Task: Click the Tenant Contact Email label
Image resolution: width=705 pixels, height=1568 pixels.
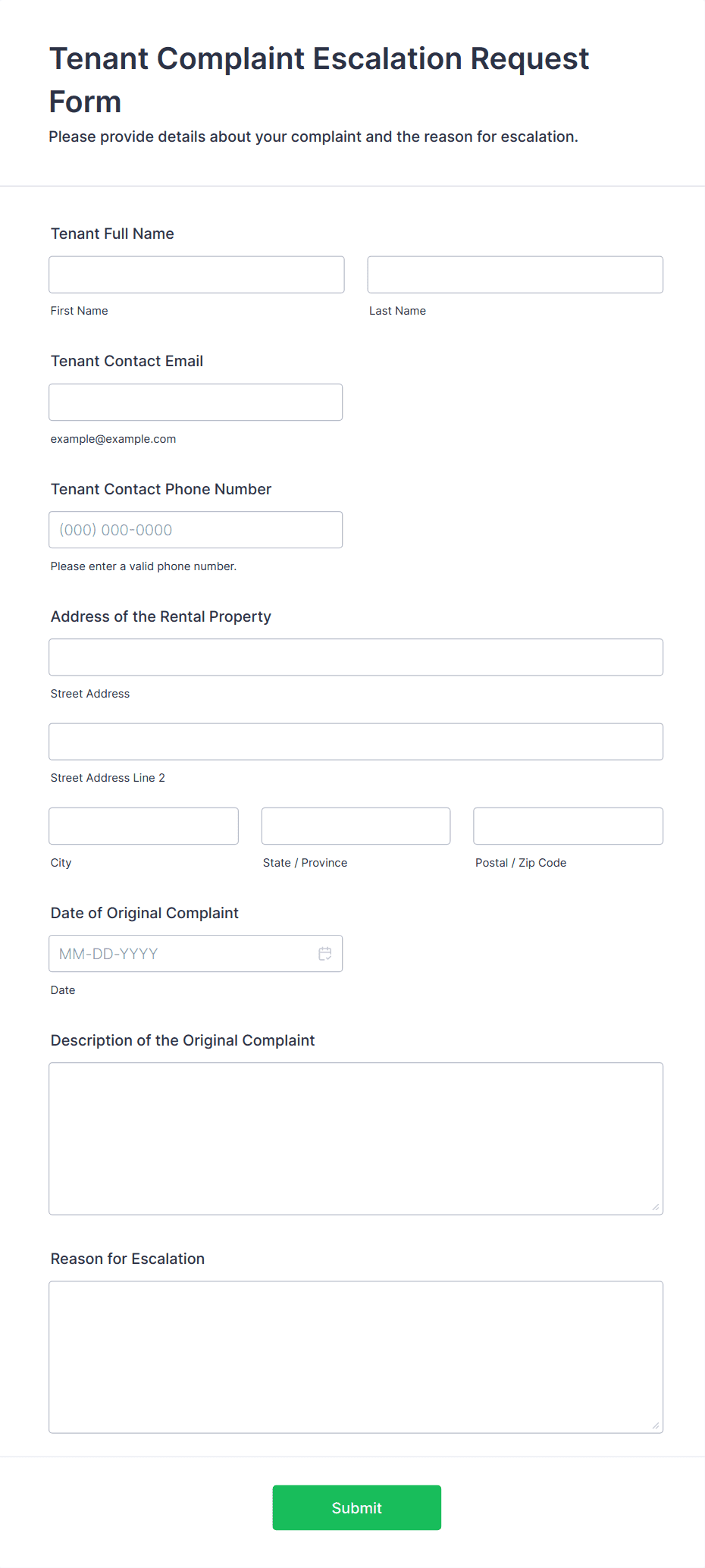Action: coord(127,361)
